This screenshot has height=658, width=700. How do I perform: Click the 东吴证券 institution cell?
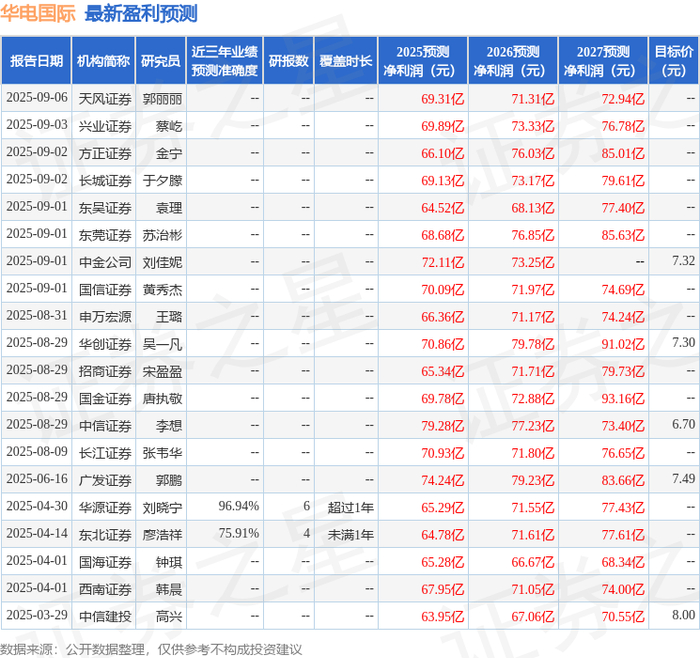(105, 208)
